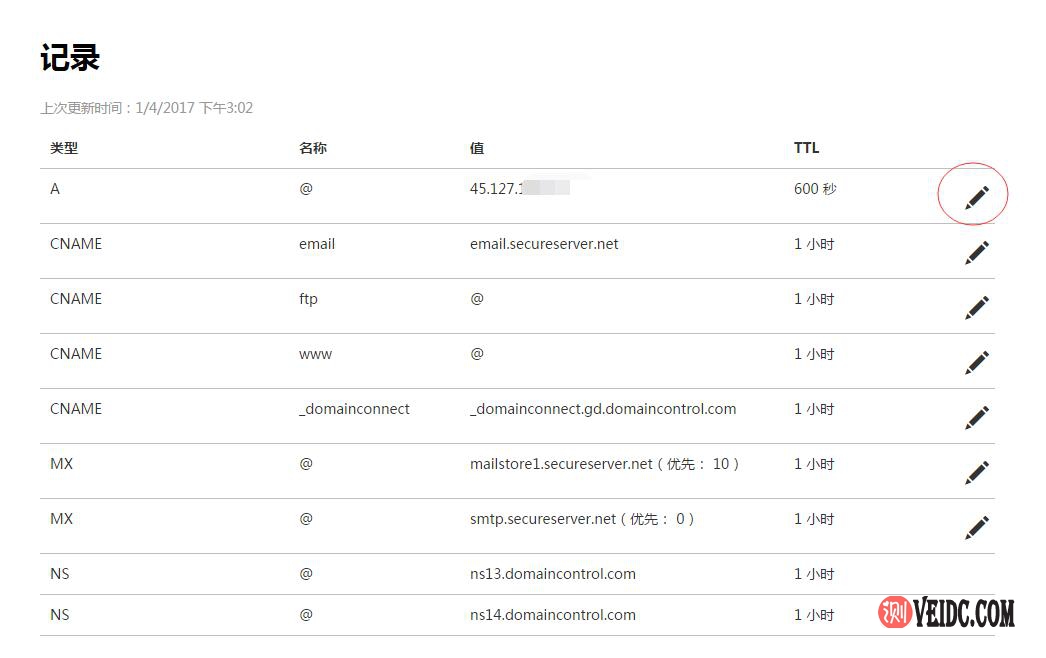Edit the A record with pencil icon
Viewport: 1046px width, 658px height.
pyautogui.click(x=977, y=198)
